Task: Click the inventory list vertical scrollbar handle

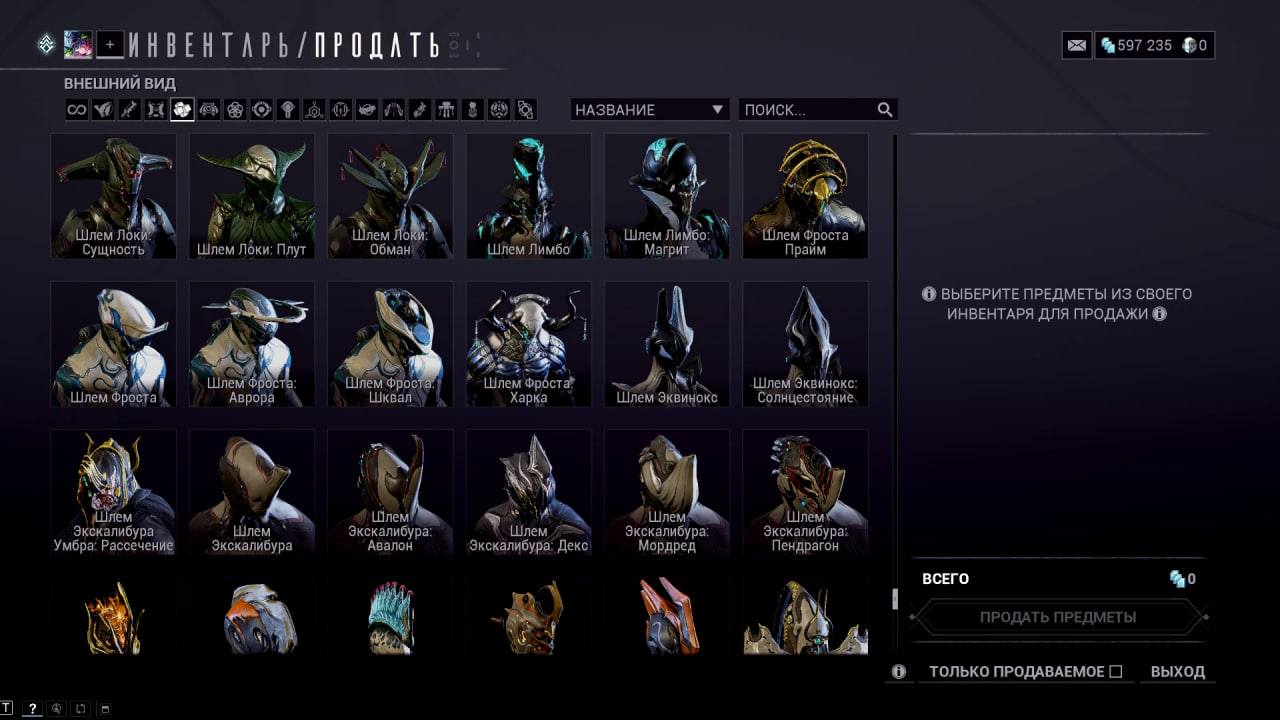Action: point(895,599)
